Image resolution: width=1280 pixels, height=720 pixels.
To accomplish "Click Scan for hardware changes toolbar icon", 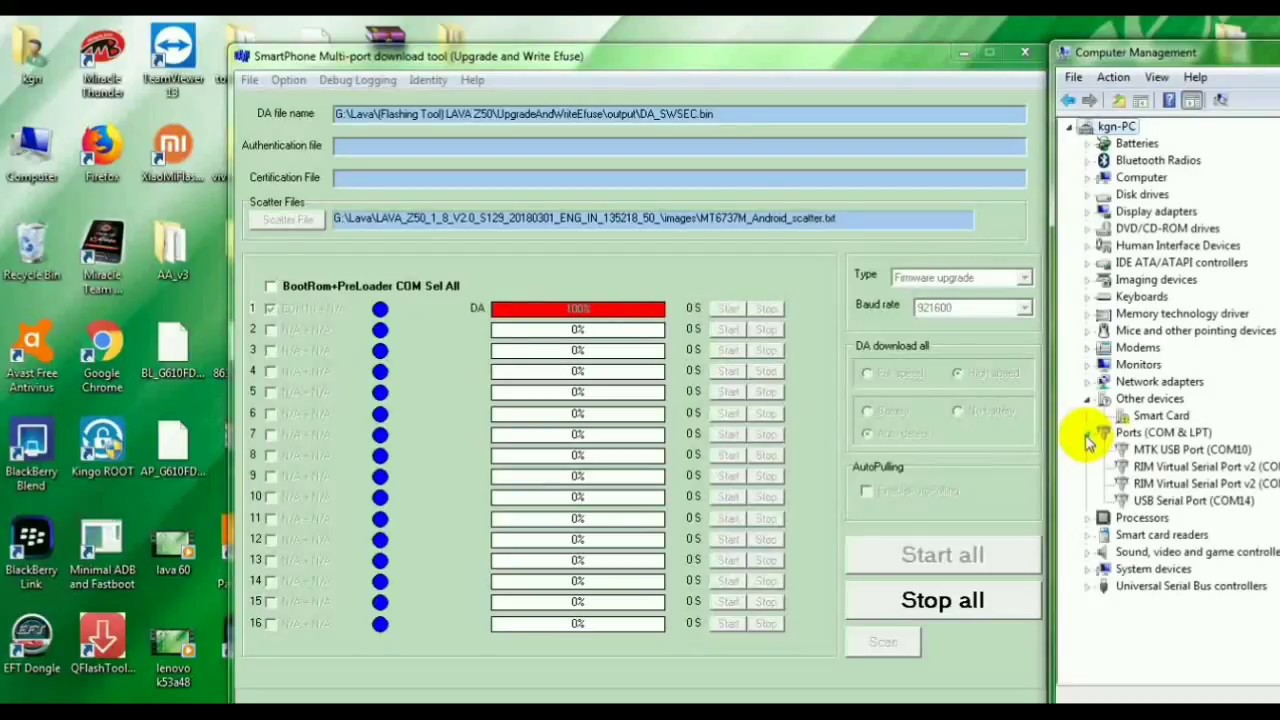I will point(1220,100).
